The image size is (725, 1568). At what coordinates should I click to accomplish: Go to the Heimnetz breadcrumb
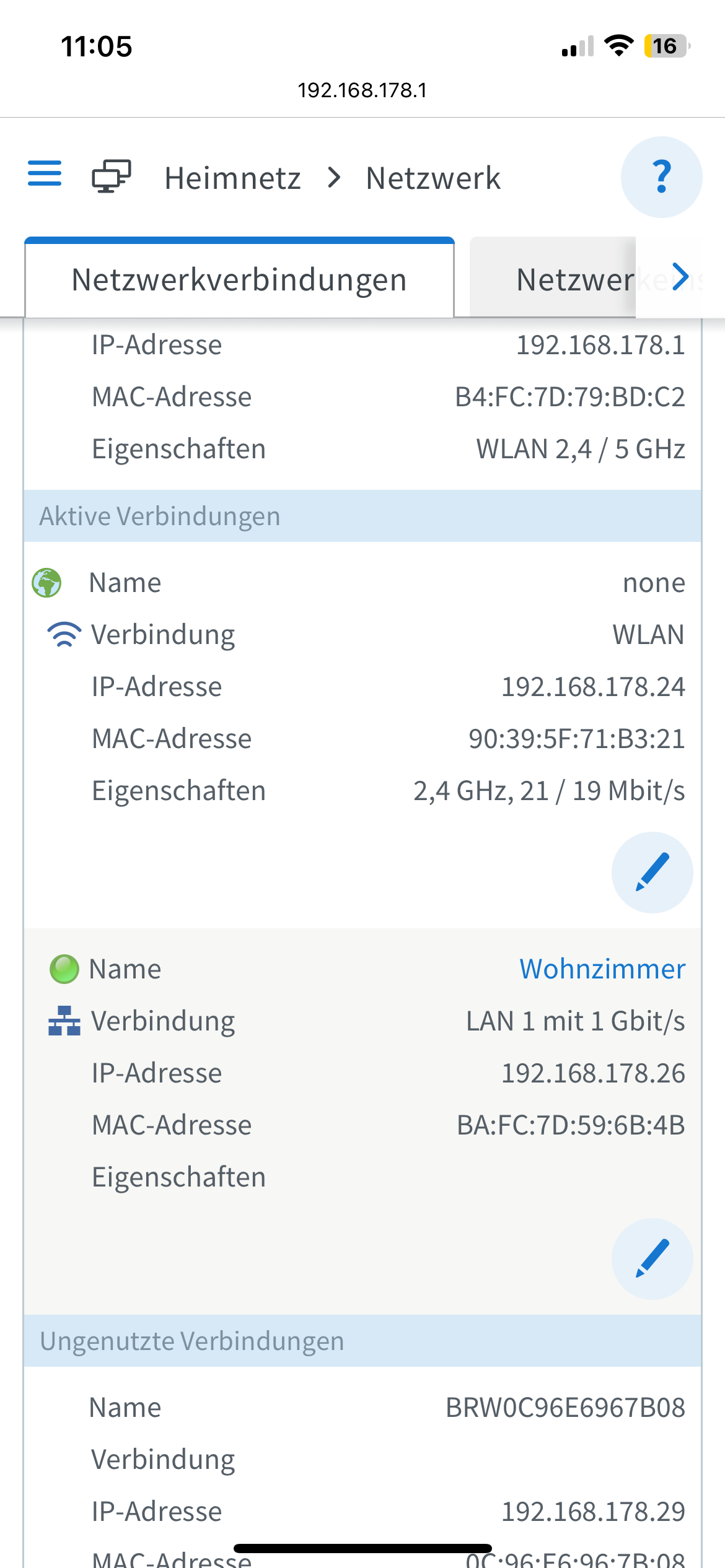coord(232,178)
